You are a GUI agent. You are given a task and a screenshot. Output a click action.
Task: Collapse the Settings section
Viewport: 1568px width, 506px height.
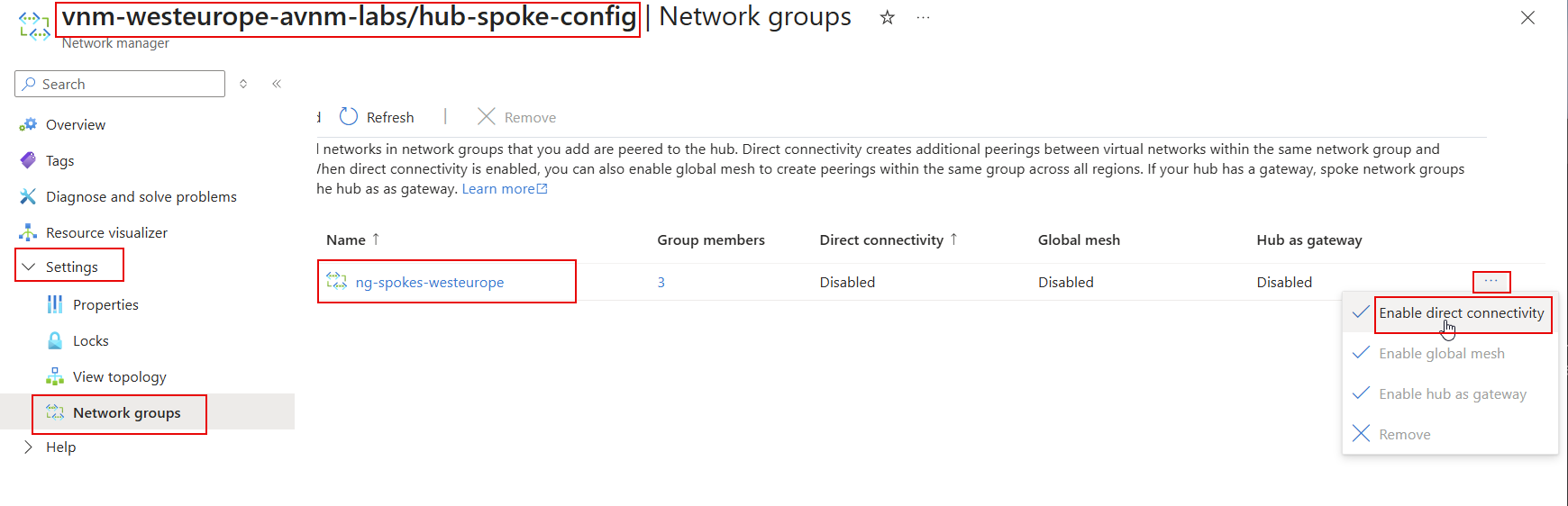(x=28, y=267)
